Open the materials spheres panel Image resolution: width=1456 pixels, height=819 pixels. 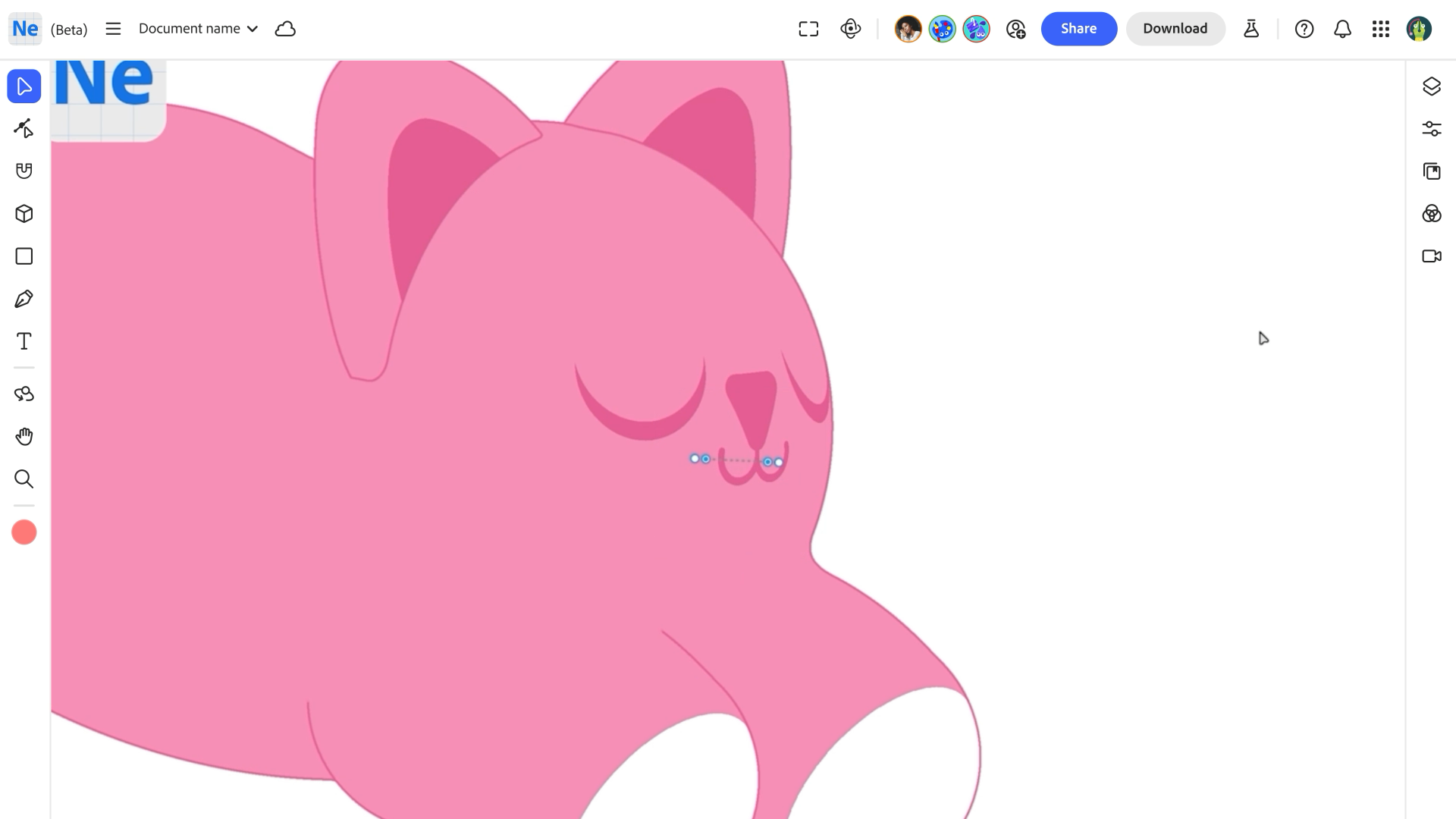tap(1432, 214)
